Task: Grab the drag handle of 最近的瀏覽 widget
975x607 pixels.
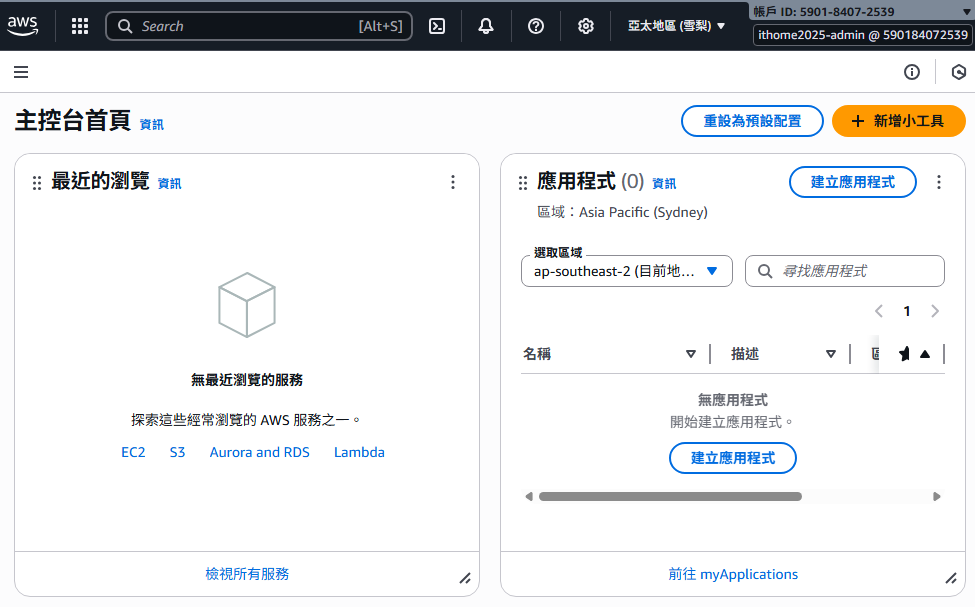Action: pyautogui.click(x=37, y=182)
